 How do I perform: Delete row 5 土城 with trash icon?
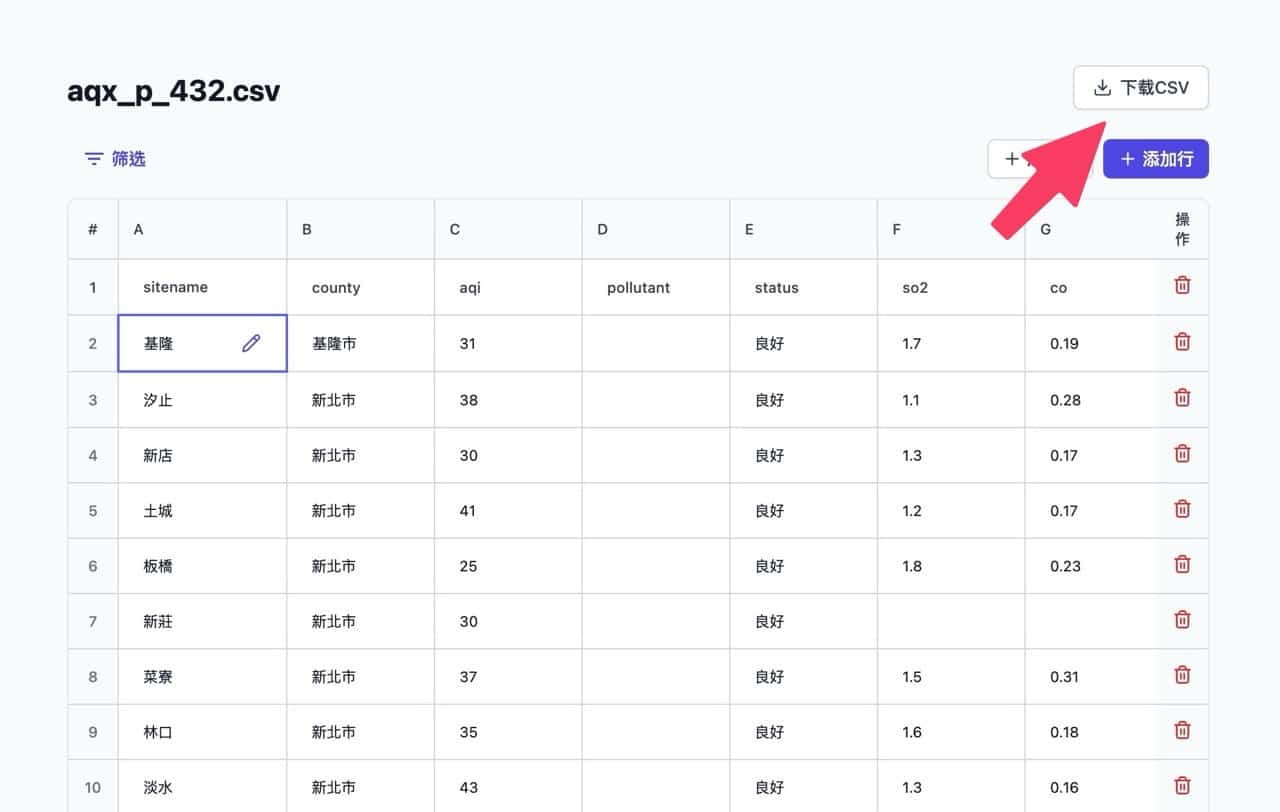tap(1182, 509)
